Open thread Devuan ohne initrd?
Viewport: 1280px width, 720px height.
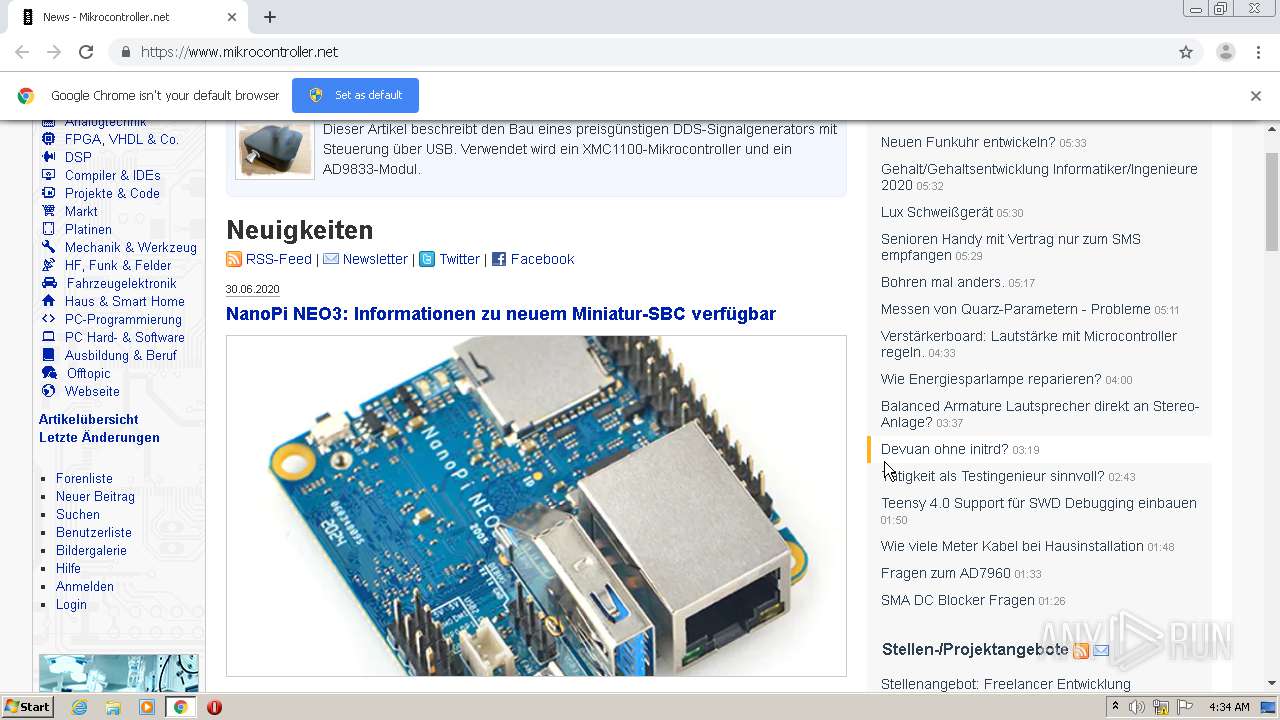(x=945, y=449)
